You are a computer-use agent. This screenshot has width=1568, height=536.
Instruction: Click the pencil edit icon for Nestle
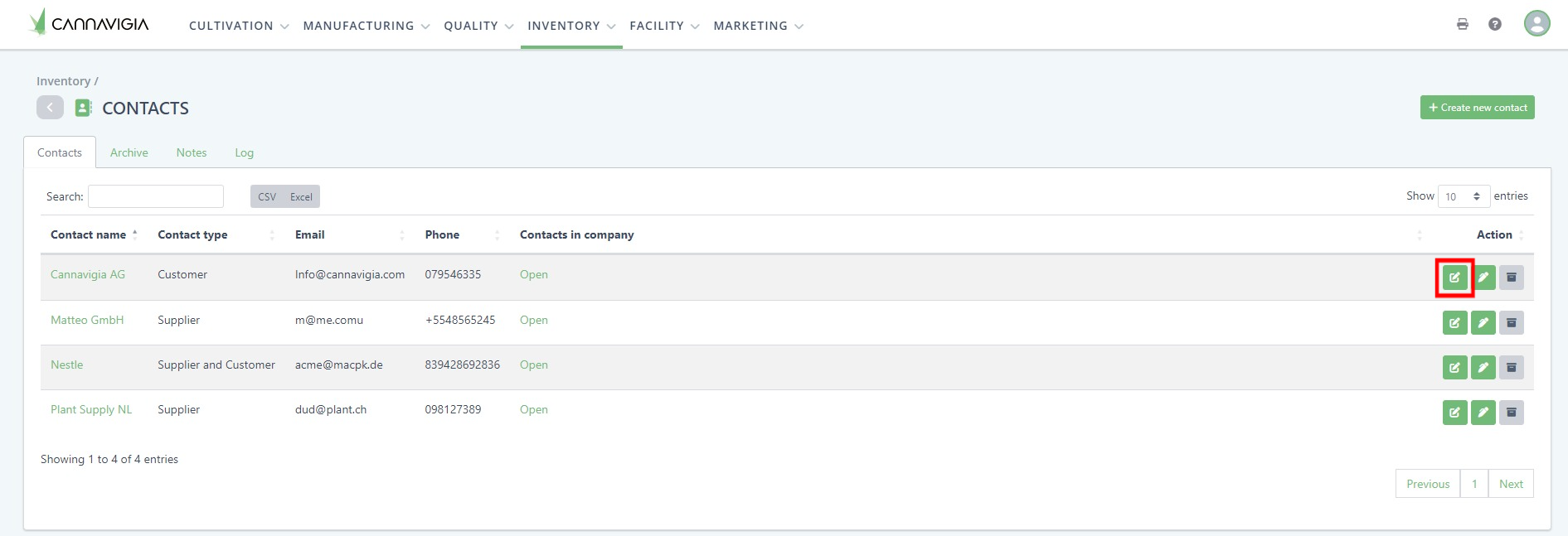1483,367
